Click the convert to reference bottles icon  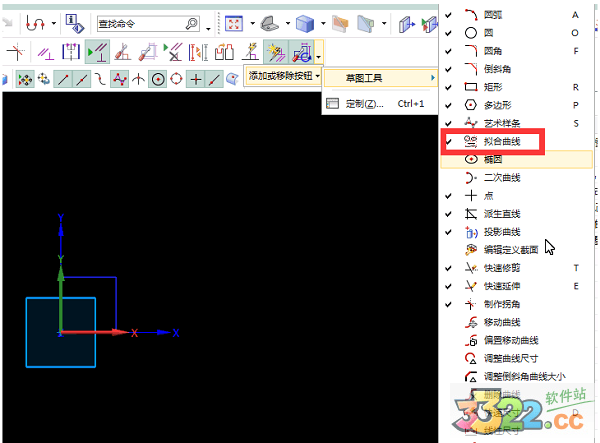[x=224, y=52]
